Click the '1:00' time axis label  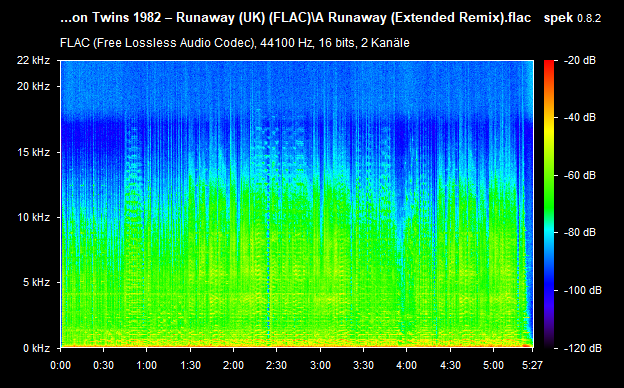146,365
